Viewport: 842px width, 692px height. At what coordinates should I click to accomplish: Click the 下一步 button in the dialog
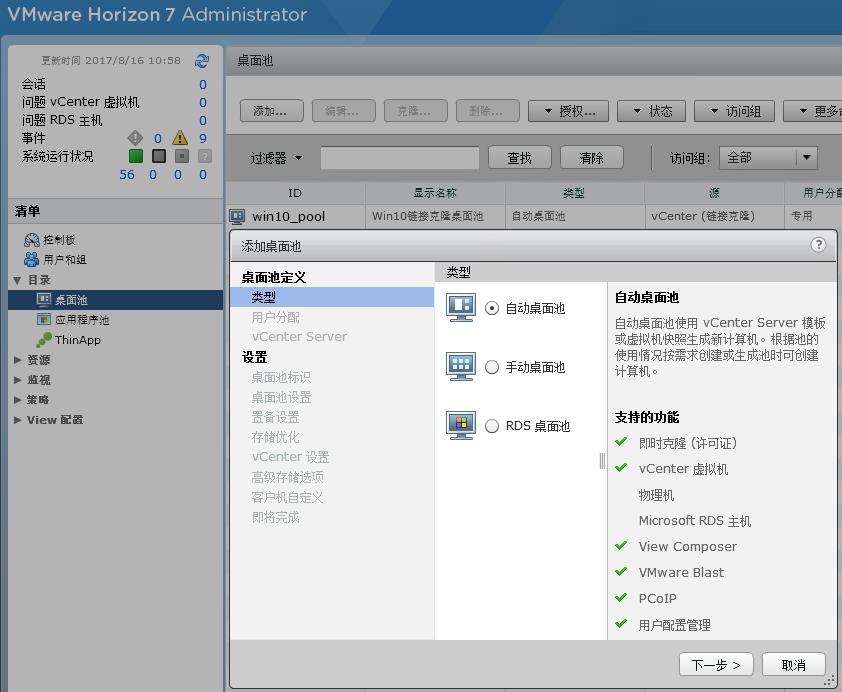coord(716,664)
